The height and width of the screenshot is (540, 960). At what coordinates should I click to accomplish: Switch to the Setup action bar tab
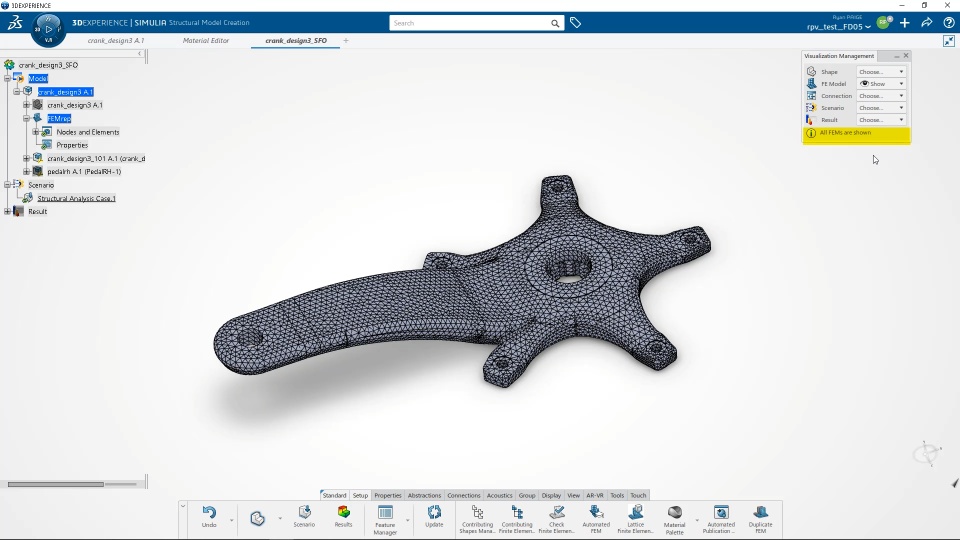pyautogui.click(x=360, y=495)
